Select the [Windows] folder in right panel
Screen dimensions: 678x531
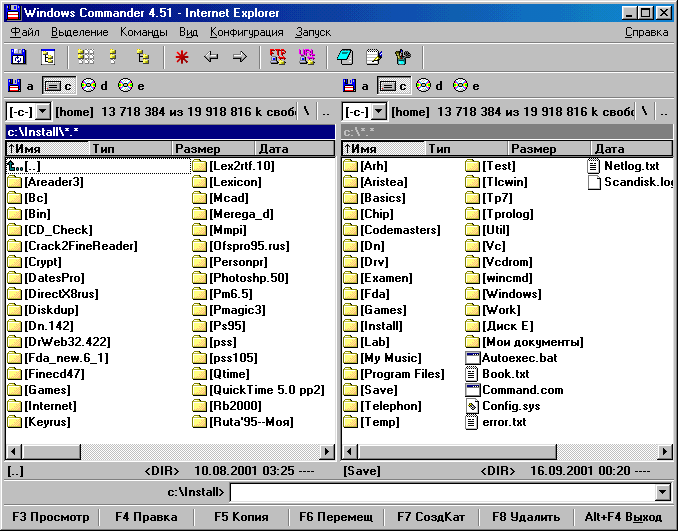coord(504,294)
